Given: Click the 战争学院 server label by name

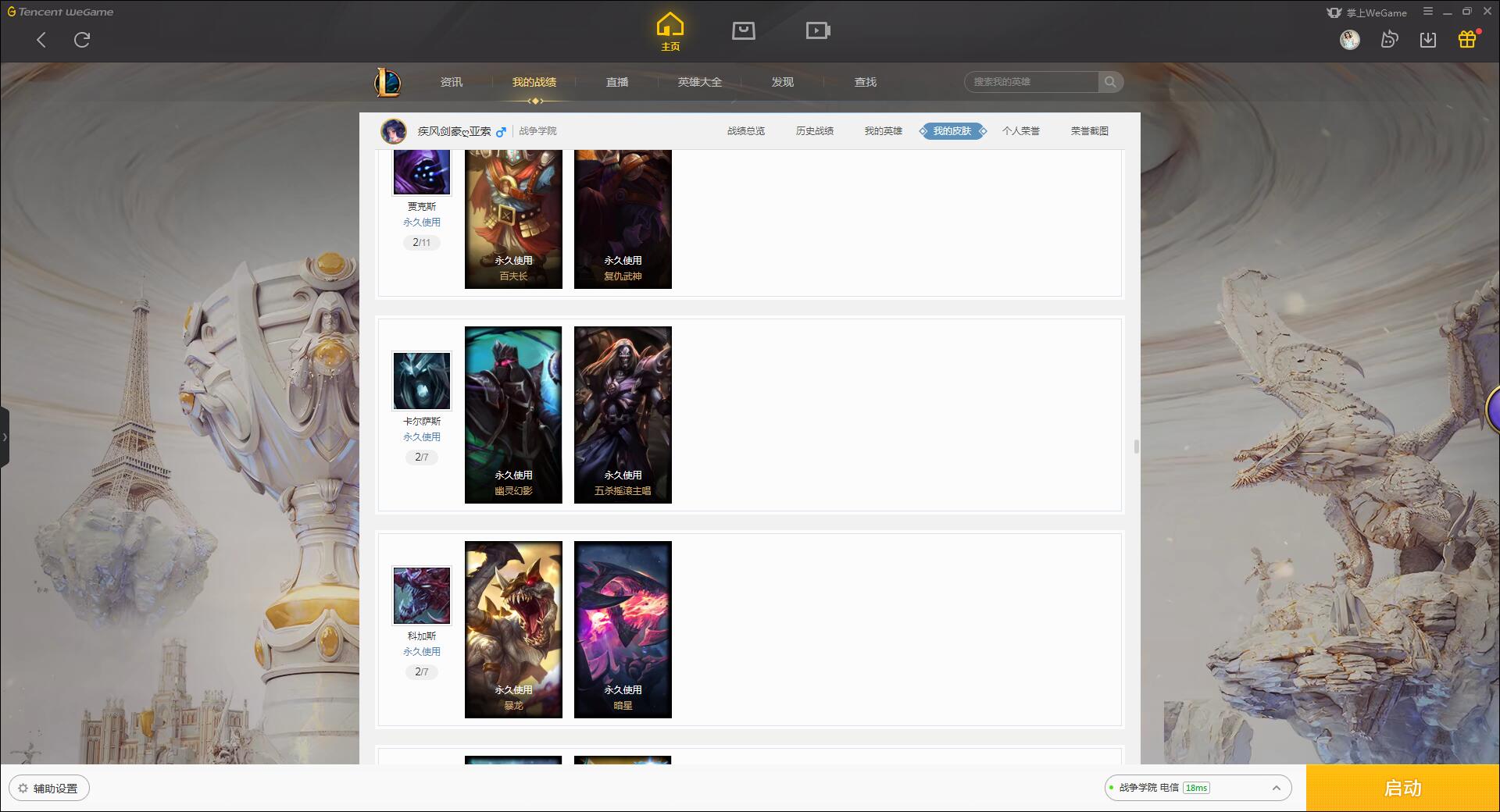Looking at the screenshot, I should [x=537, y=131].
